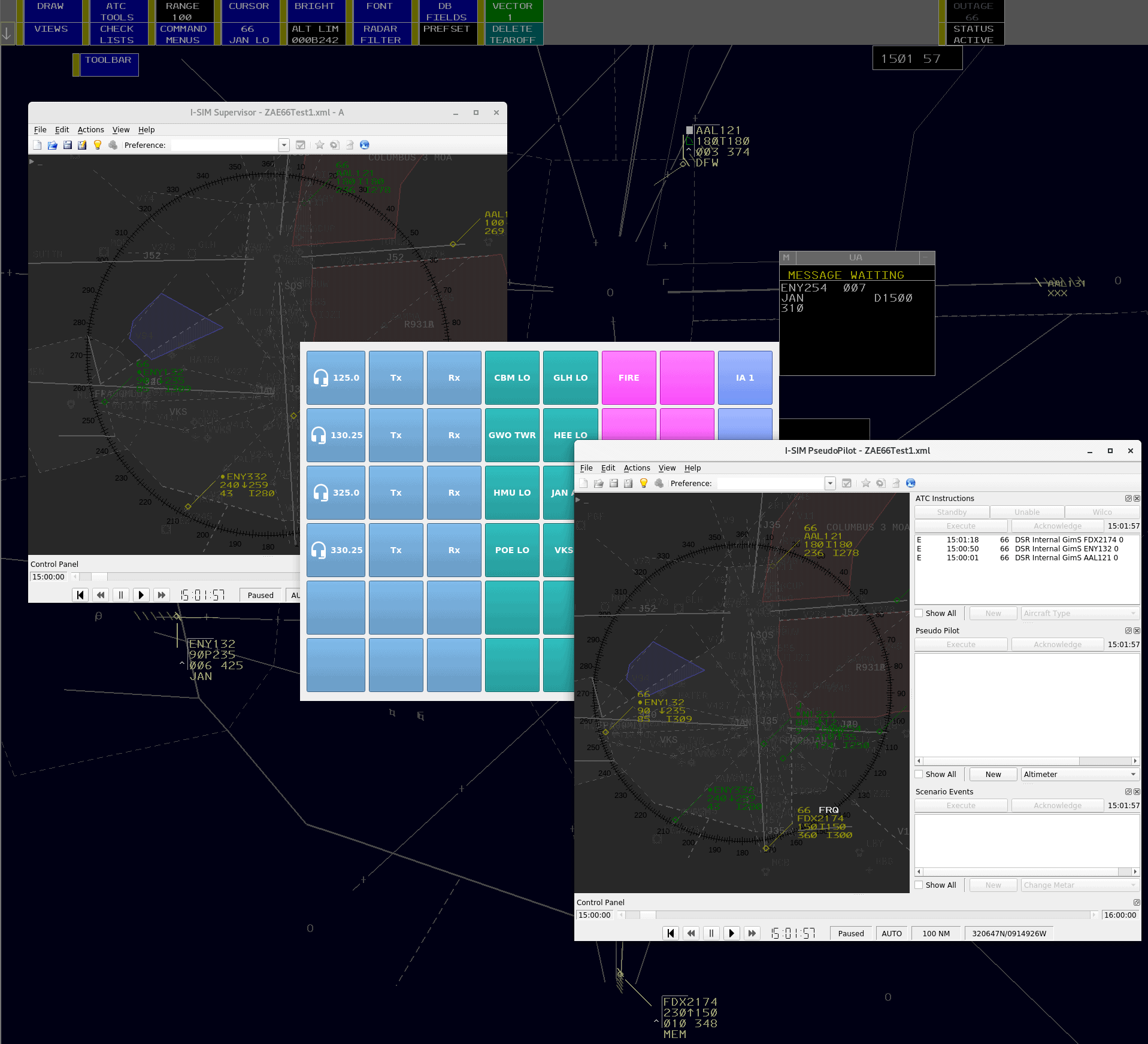Image resolution: width=1148 pixels, height=1044 pixels.
Task: Open Altimeter dropdown in Pseudo Pilot panel
Action: [1079, 774]
